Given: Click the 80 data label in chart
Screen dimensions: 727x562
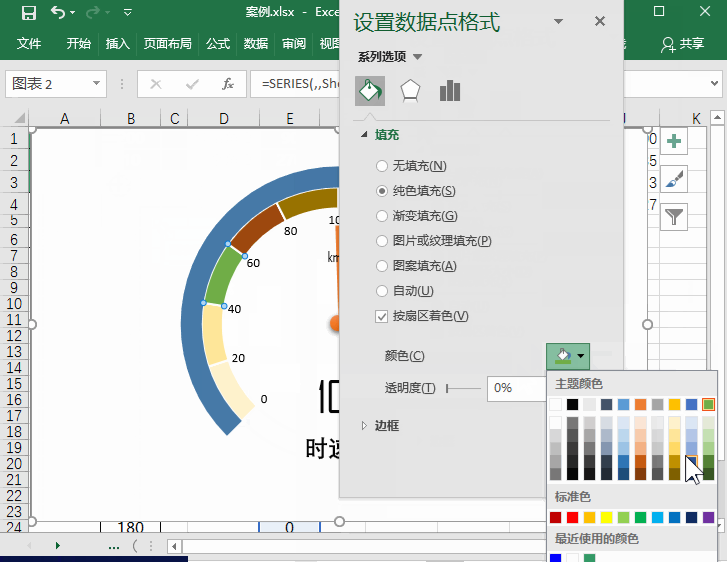Looking at the screenshot, I should 290,231.
